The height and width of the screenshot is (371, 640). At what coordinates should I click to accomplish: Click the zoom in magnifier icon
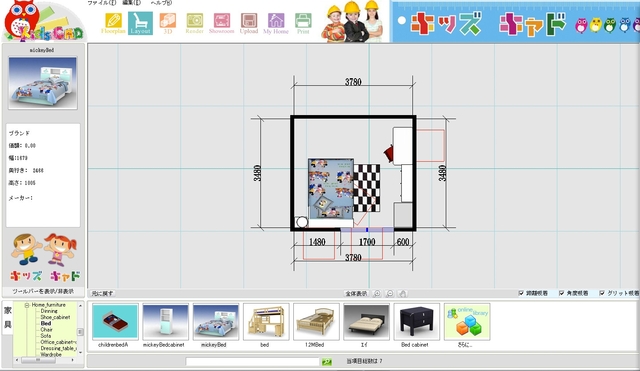click(x=377, y=293)
